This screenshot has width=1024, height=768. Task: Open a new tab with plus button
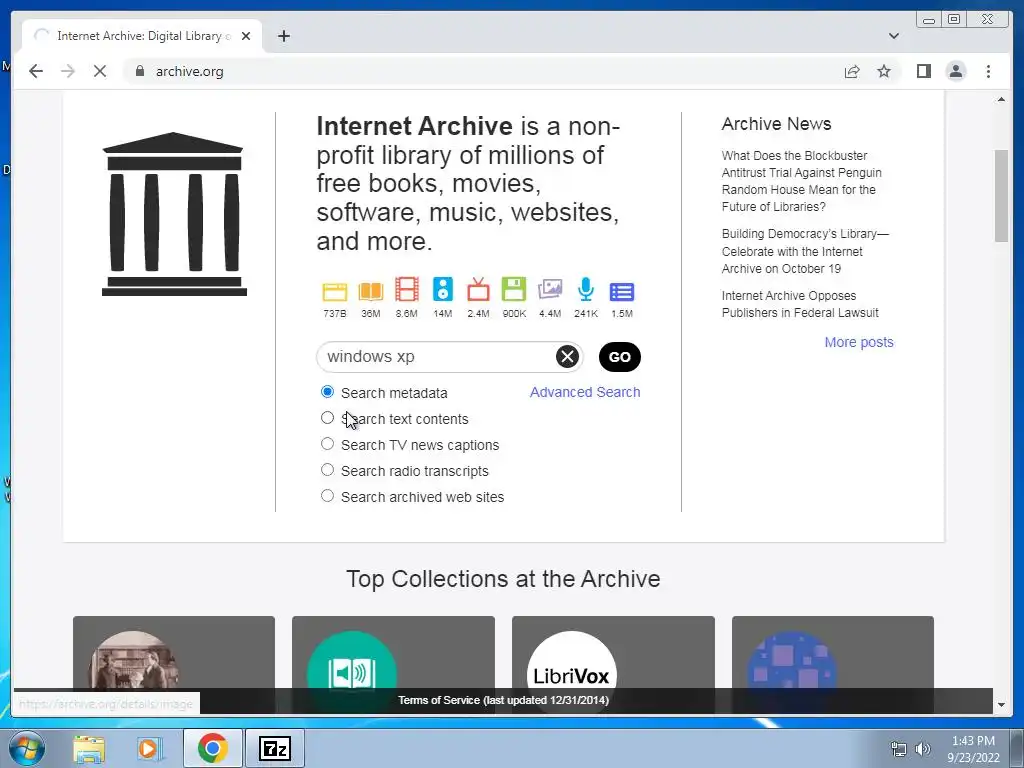pyautogui.click(x=283, y=36)
